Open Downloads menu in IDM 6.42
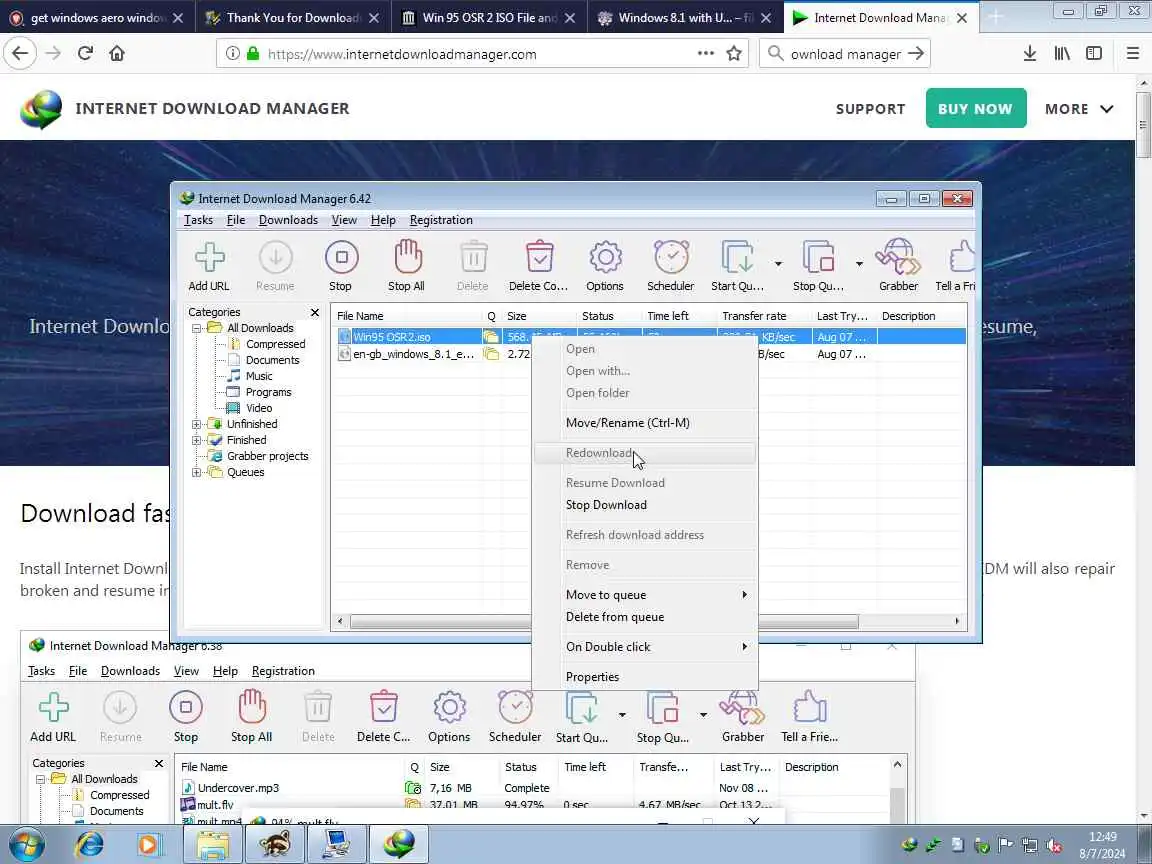 pyautogui.click(x=288, y=220)
